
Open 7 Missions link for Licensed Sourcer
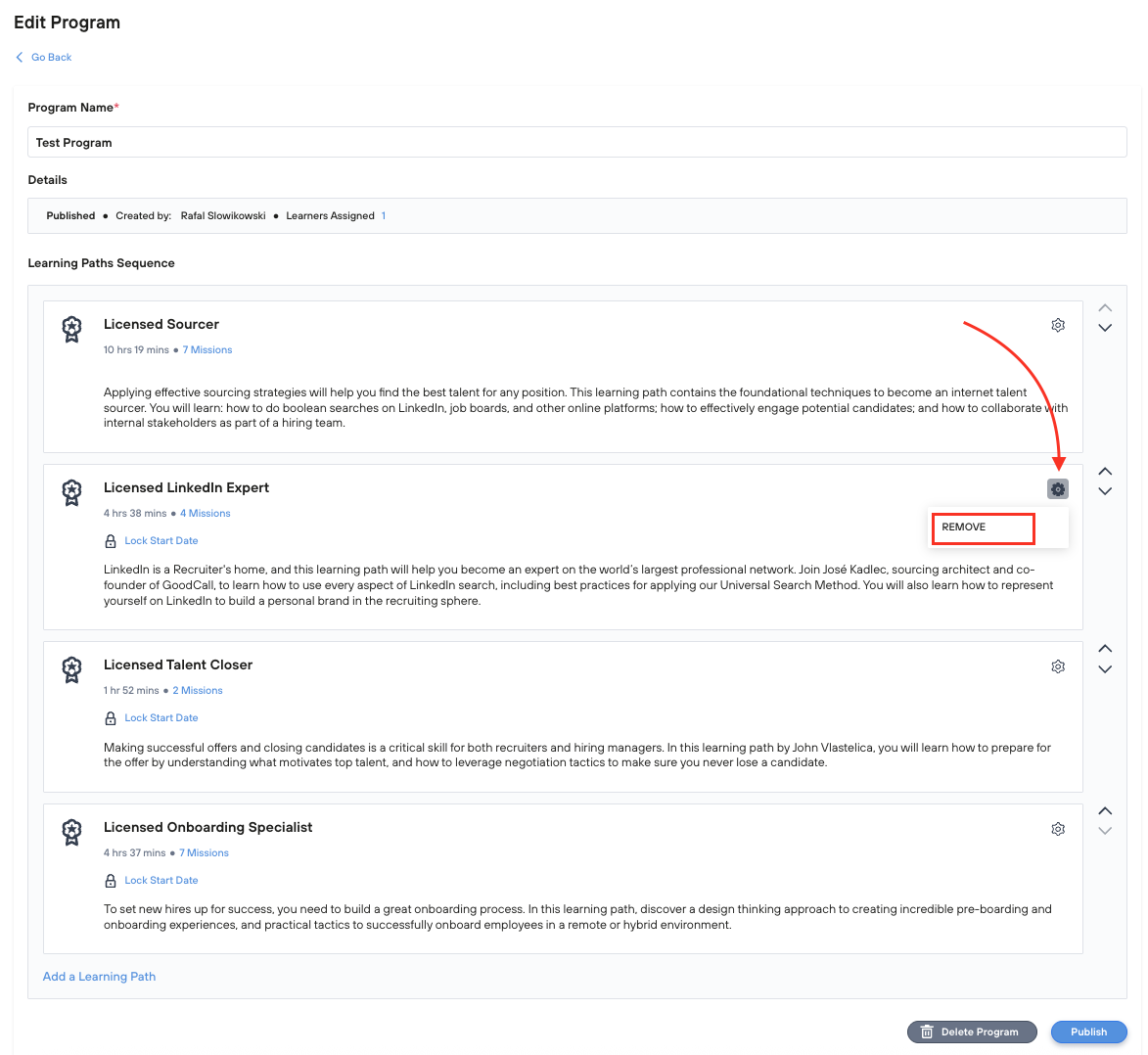(207, 350)
